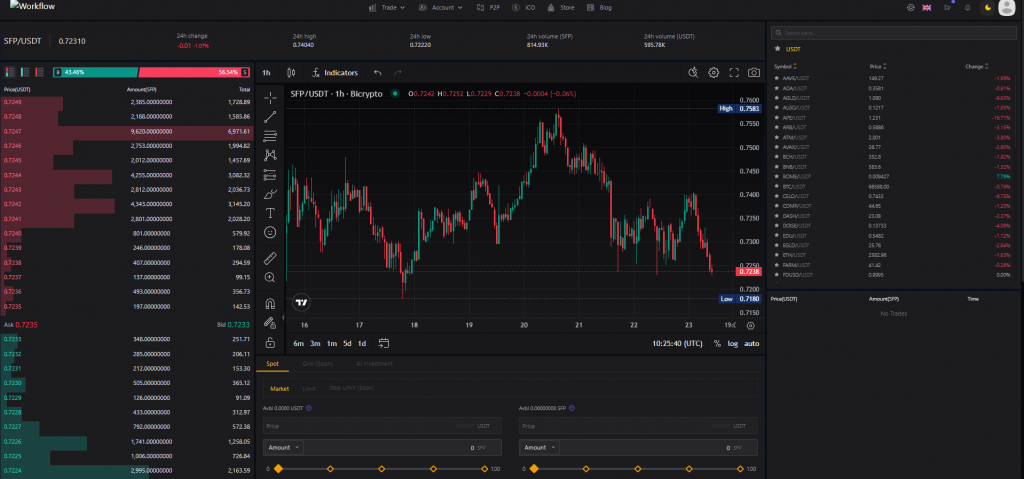
Task: Open user profile avatar
Action: coord(1008,8)
